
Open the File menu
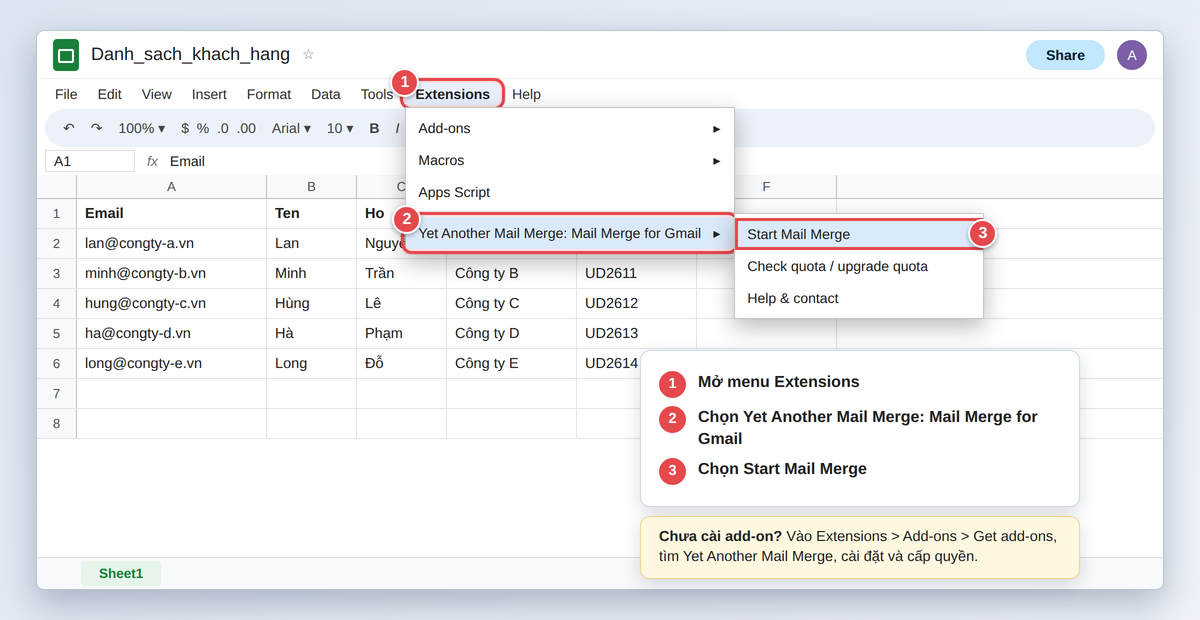(x=66, y=94)
